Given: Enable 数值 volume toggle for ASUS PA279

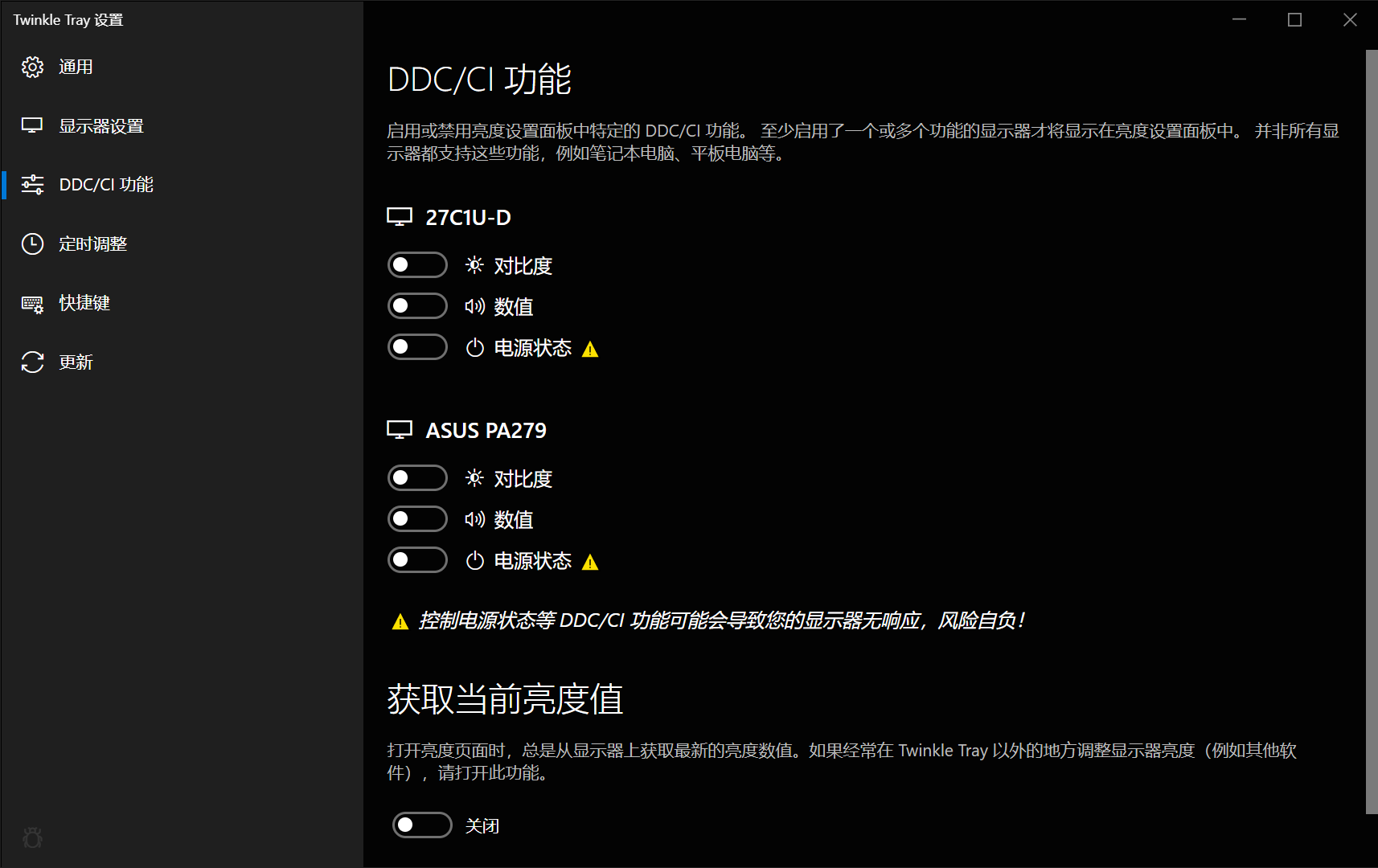Looking at the screenshot, I should 417,518.
